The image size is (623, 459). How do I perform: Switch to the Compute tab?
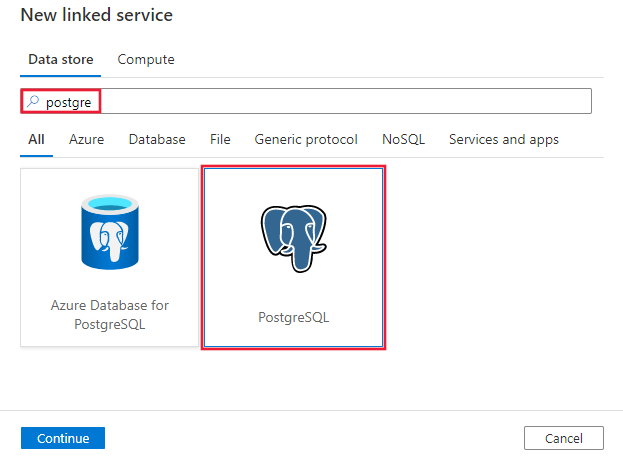click(x=146, y=60)
